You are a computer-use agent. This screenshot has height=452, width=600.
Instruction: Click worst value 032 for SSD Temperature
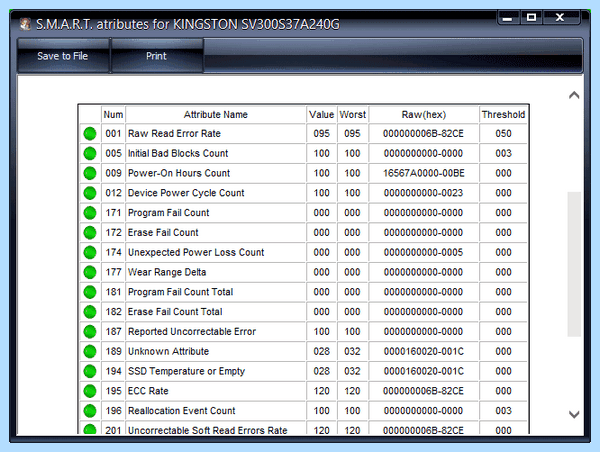click(352, 371)
